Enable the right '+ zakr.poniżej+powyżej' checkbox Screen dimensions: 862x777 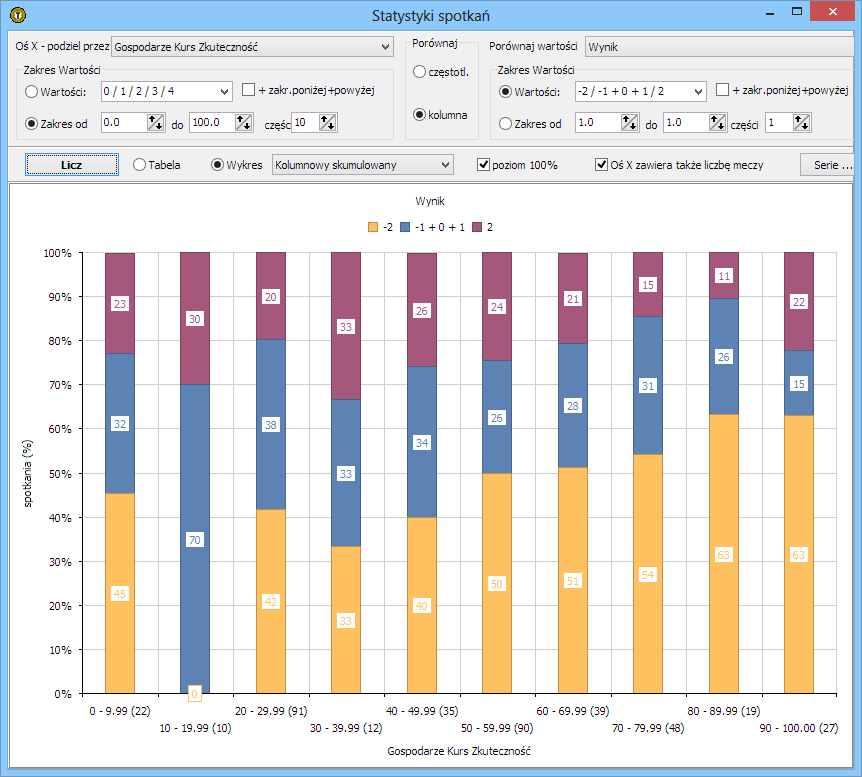tap(722, 90)
